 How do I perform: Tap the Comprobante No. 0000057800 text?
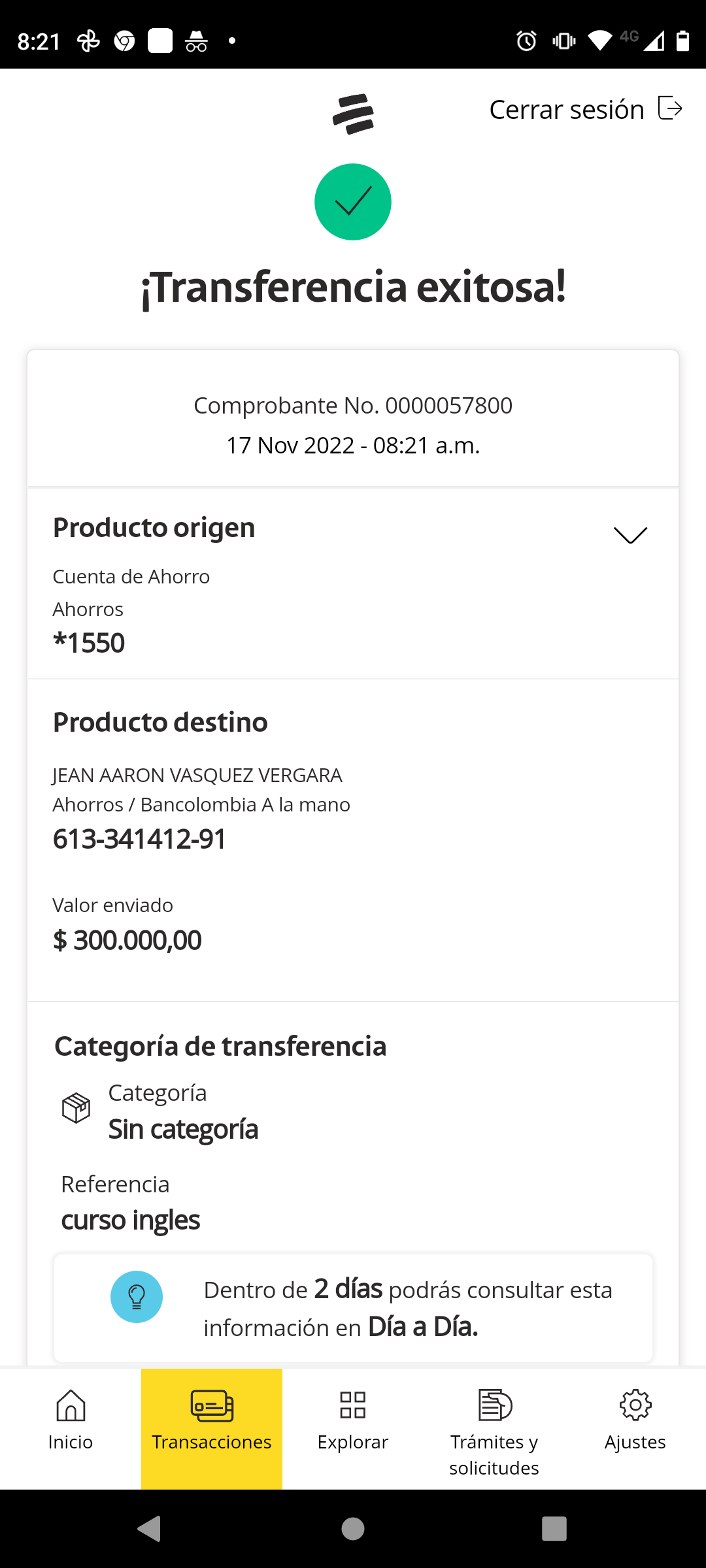(x=353, y=406)
